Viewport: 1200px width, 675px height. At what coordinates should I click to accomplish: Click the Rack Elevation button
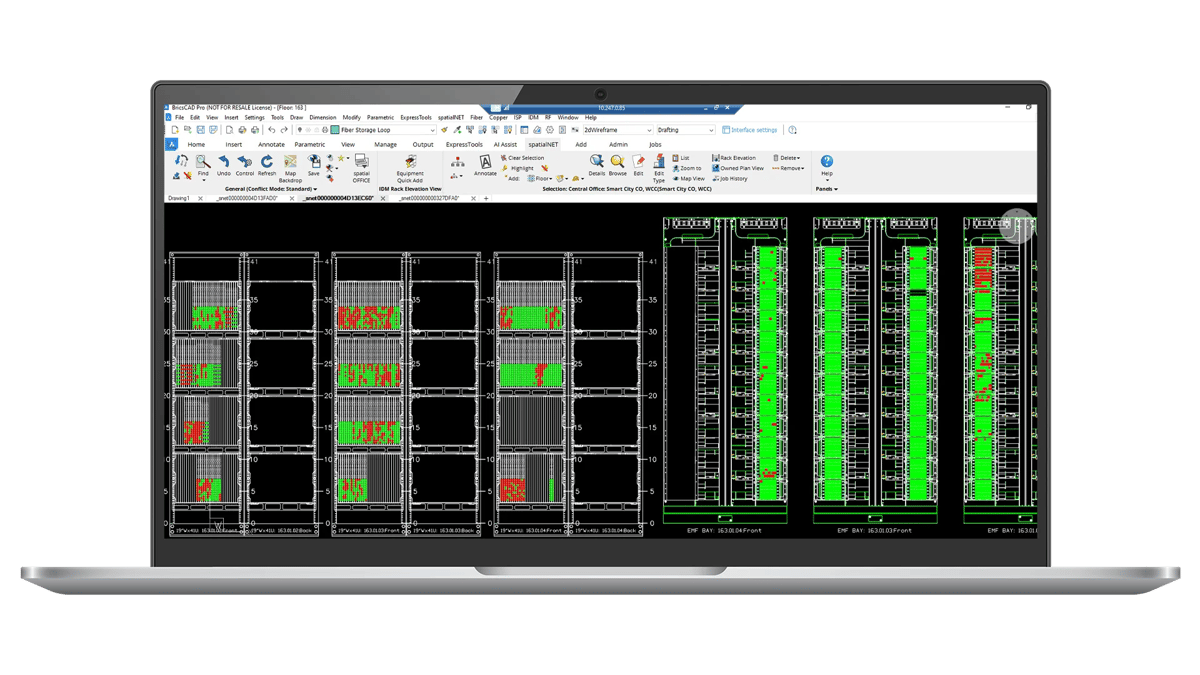click(735, 158)
